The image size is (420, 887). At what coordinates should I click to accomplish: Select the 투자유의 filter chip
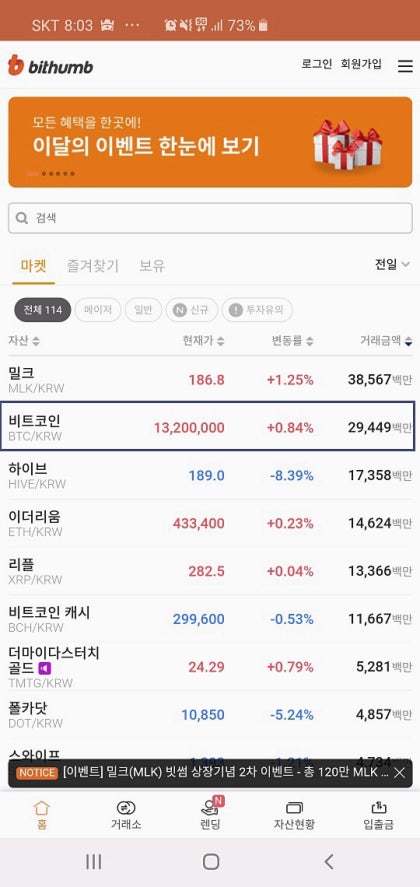pyautogui.click(x=257, y=310)
